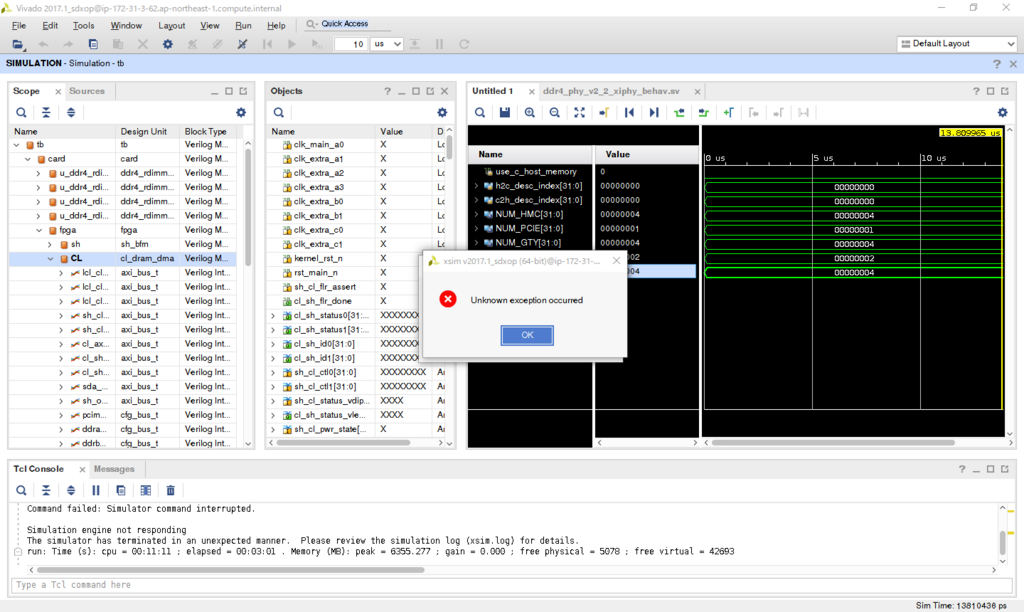Expand all in the Scope panel
The height and width of the screenshot is (612, 1024).
pos(71,112)
